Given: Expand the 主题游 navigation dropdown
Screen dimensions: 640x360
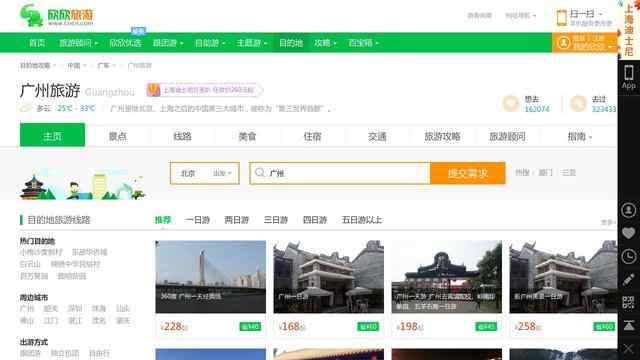Looking at the screenshot, I should [x=251, y=43].
